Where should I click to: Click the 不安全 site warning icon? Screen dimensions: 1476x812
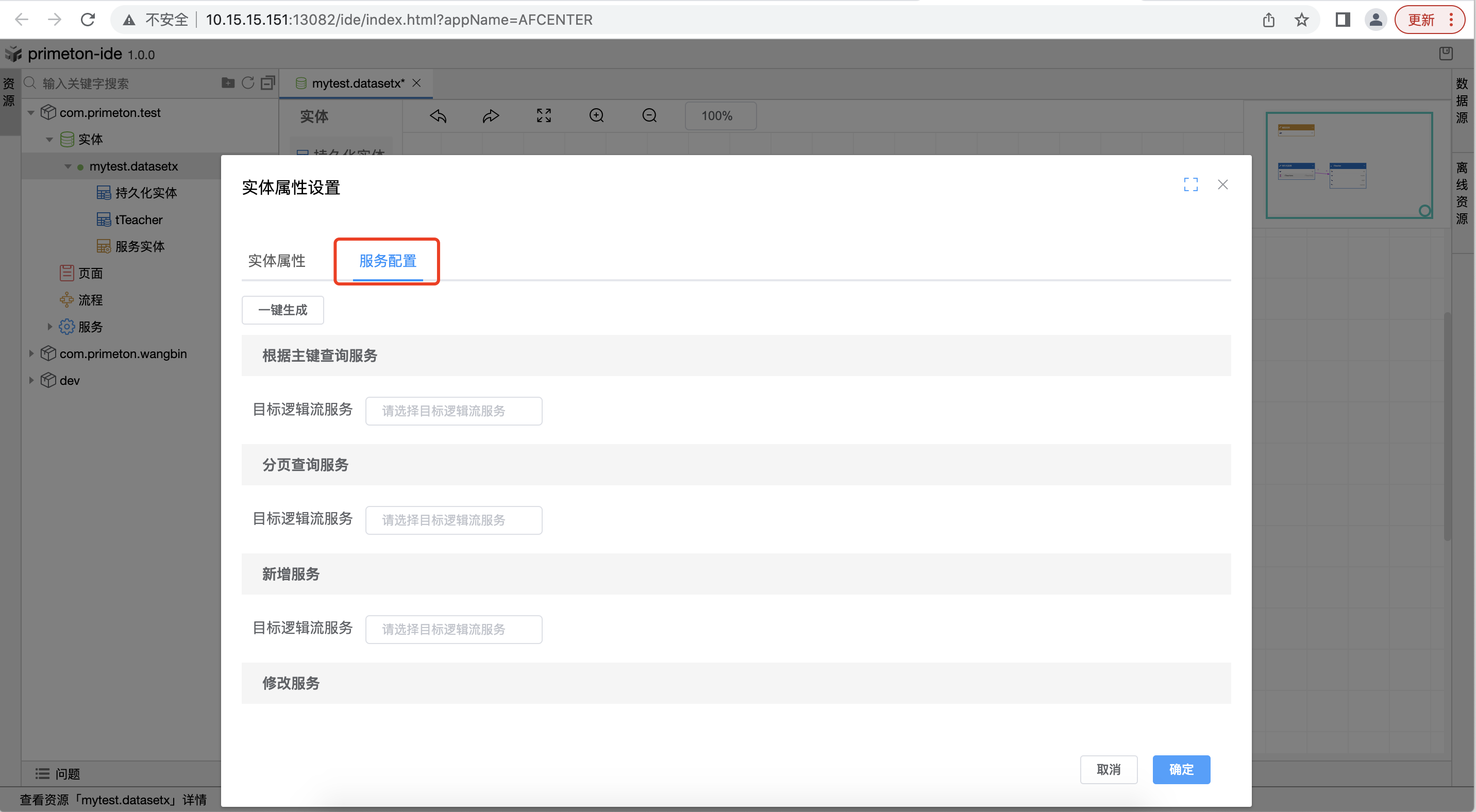coord(129,20)
